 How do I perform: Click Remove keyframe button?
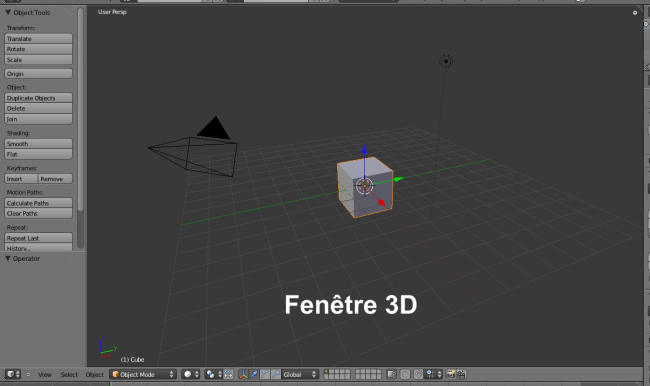[x=56, y=179]
